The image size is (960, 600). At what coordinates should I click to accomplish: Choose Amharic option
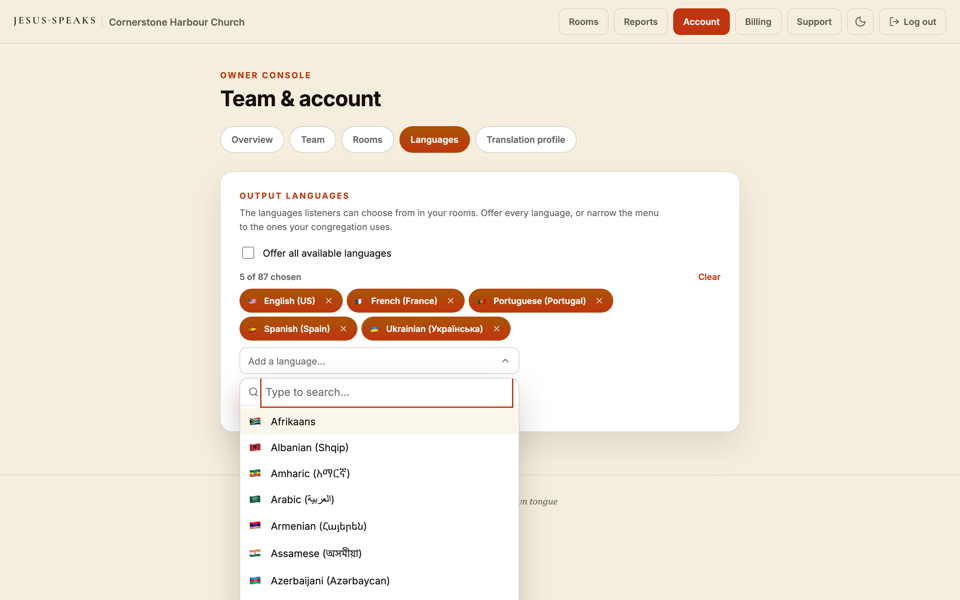(x=379, y=473)
